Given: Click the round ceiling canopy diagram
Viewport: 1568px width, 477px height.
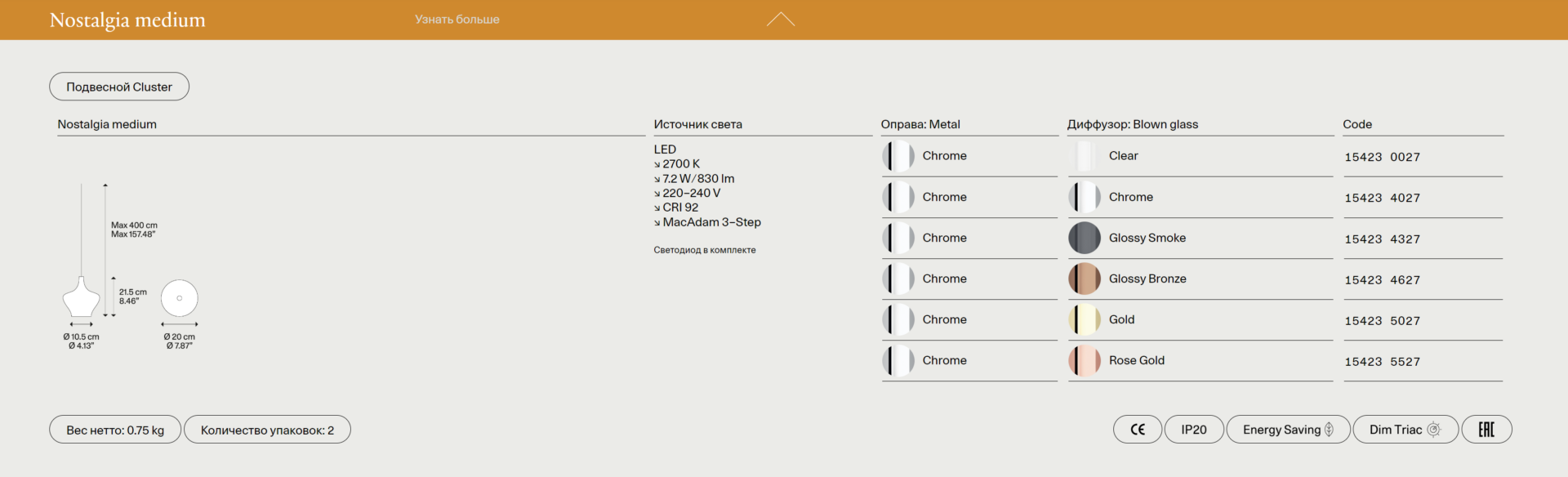Looking at the screenshot, I should pos(180,298).
